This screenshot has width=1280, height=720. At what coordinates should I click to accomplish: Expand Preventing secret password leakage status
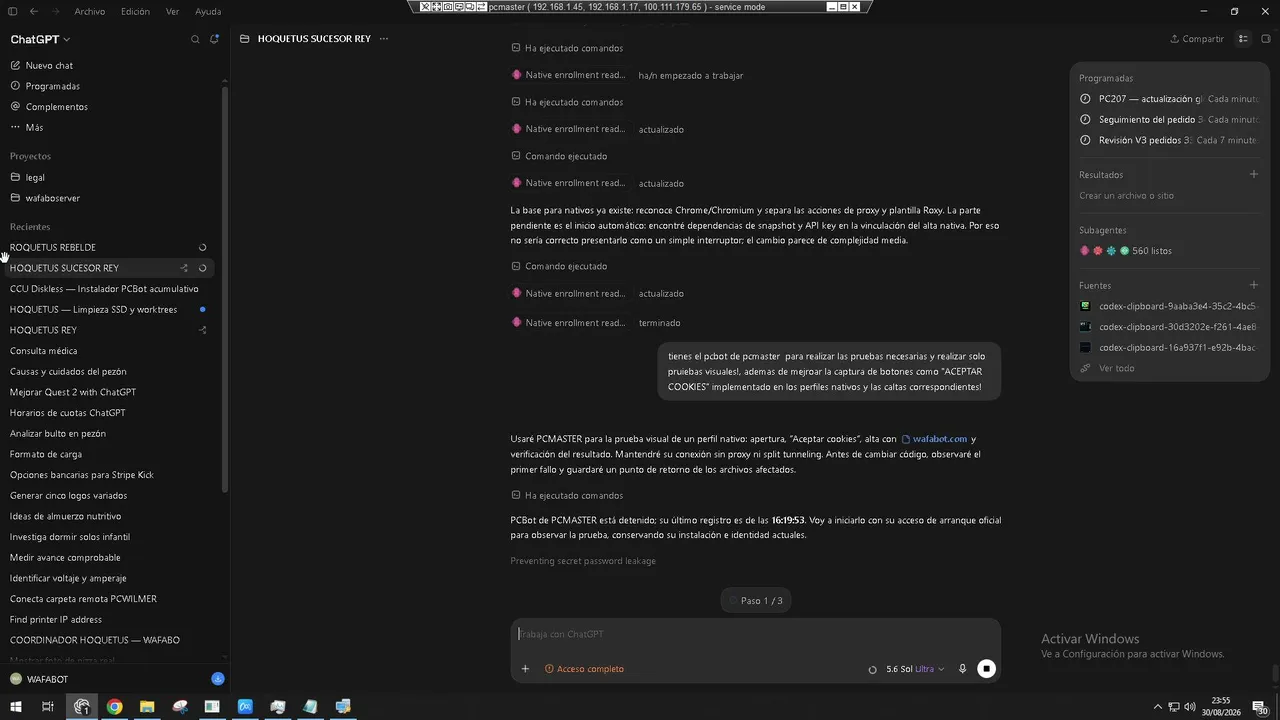(583, 561)
